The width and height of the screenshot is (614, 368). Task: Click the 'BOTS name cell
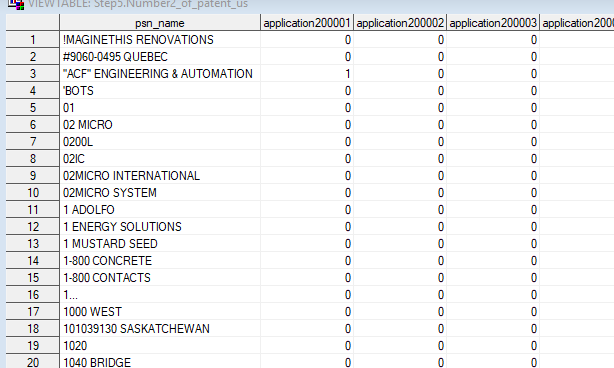pos(160,91)
